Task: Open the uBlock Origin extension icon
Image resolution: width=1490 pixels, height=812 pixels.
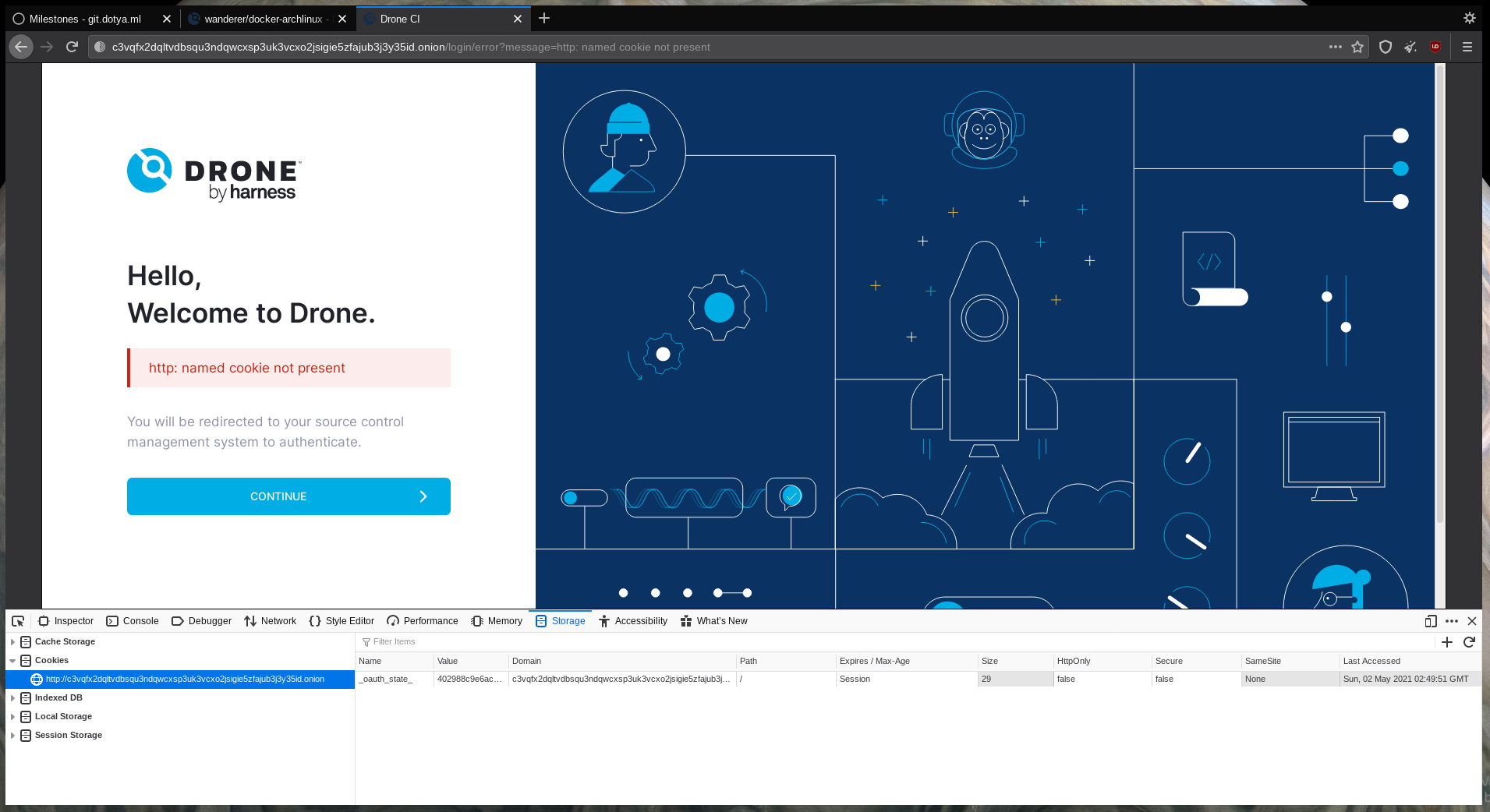Action: point(1435,47)
